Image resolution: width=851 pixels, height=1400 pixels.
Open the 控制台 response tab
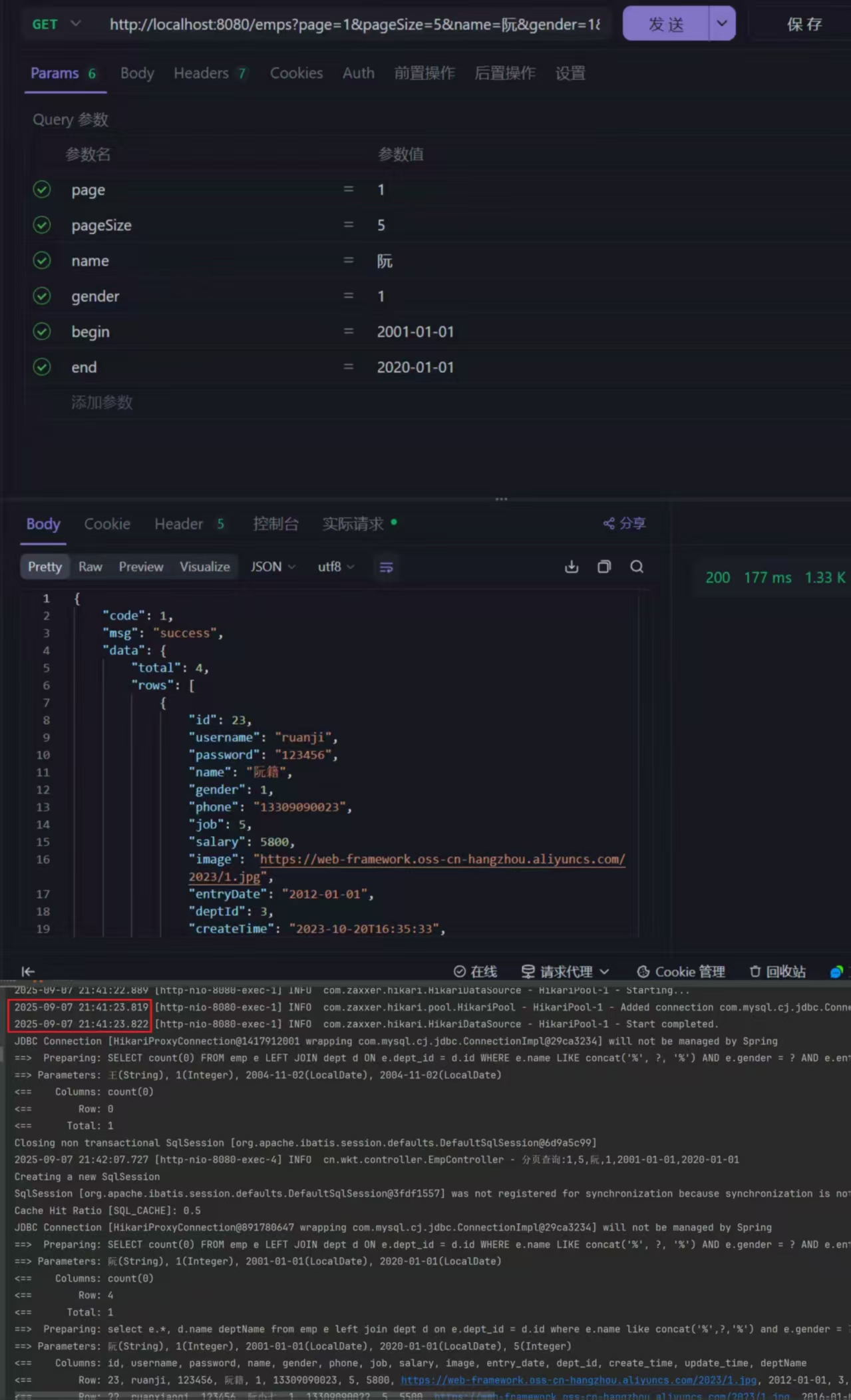(275, 524)
